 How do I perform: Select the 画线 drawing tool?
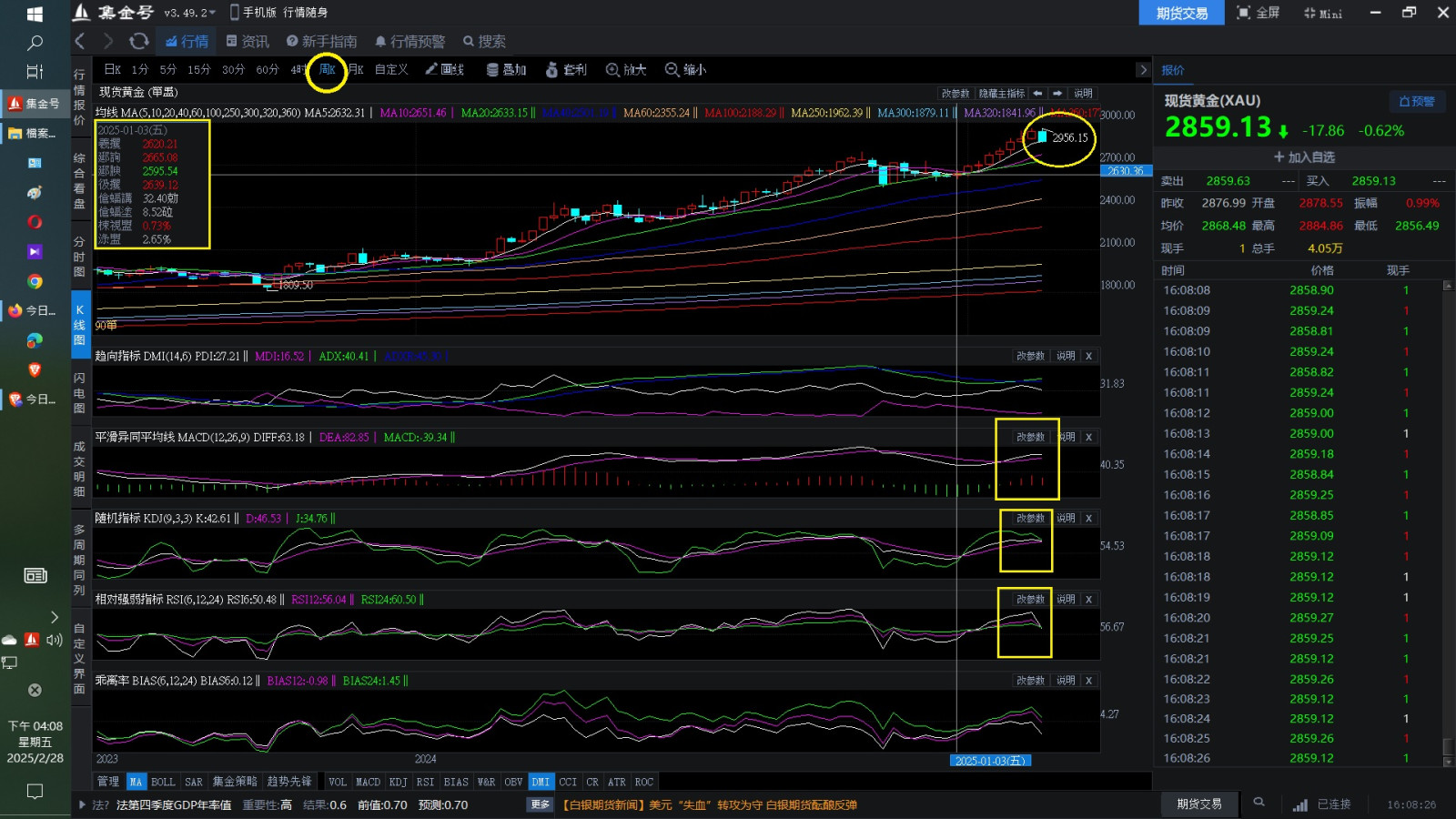pos(445,69)
